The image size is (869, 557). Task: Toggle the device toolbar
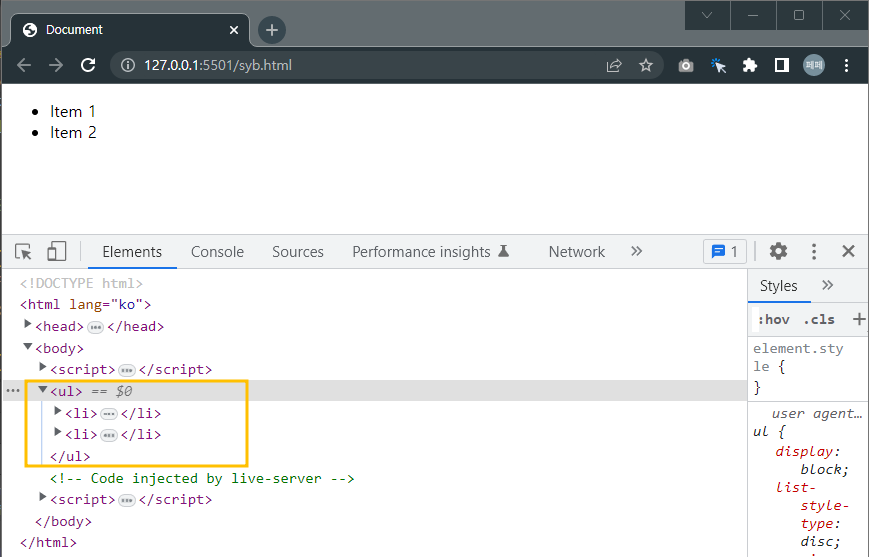(x=57, y=251)
